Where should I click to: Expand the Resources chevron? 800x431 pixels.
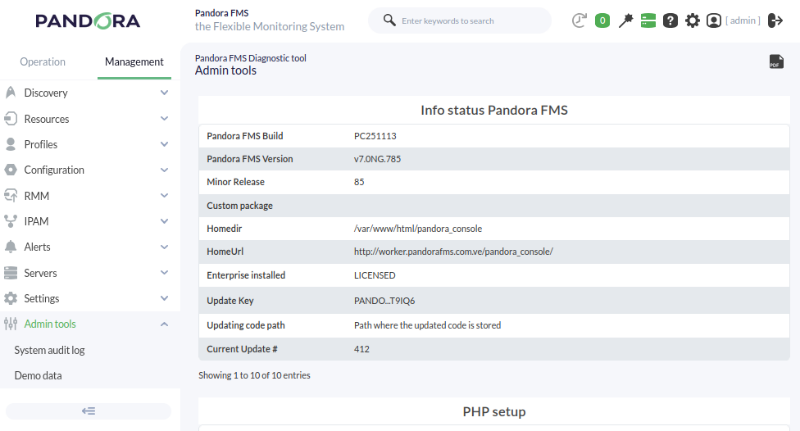pyautogui.click(x=164, y=118)
